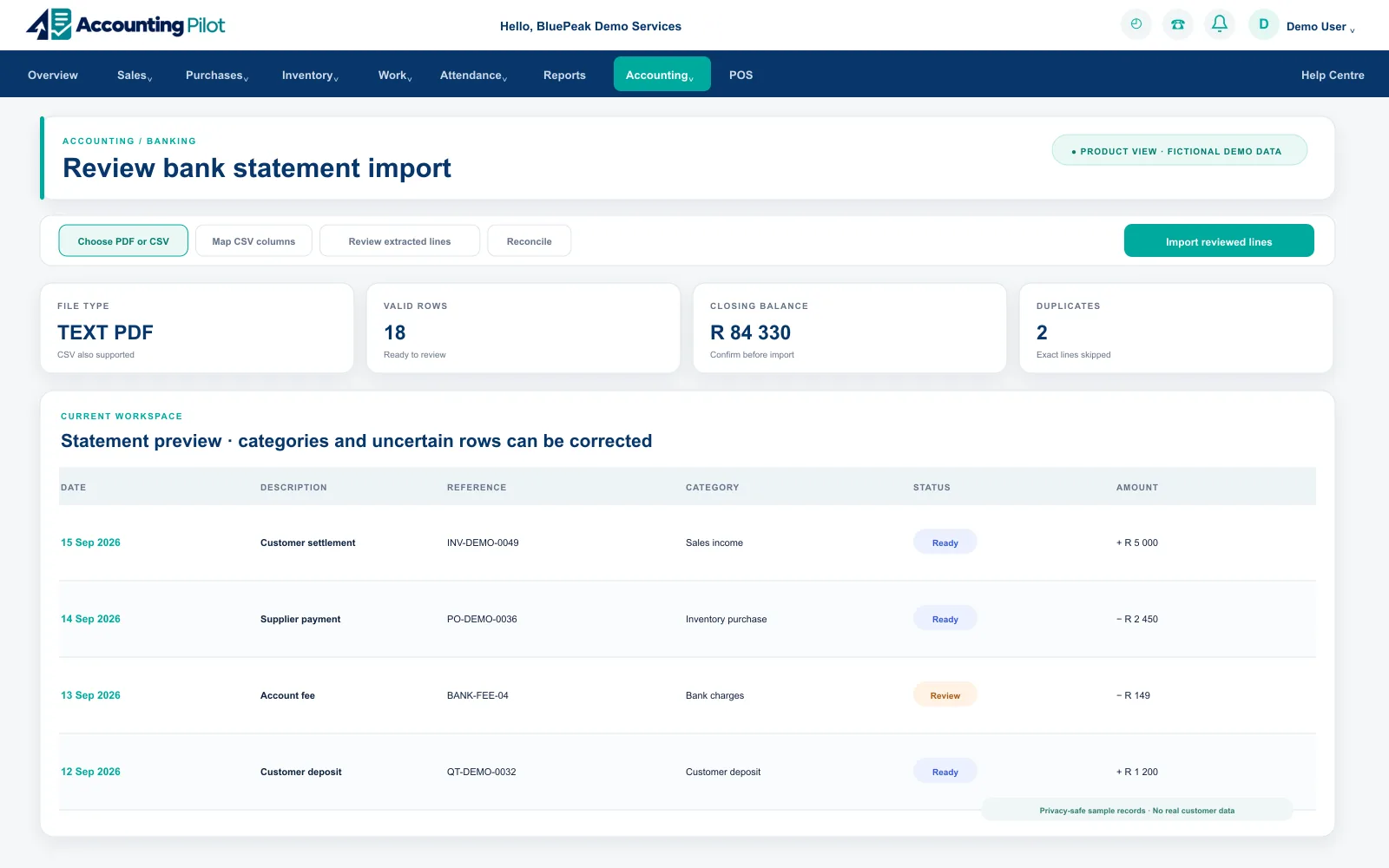Image resolution: width=1389 pixels, height=868 pixels.
Task: Click the 13 Sep 2026 date
Action: tap(90, 695)
